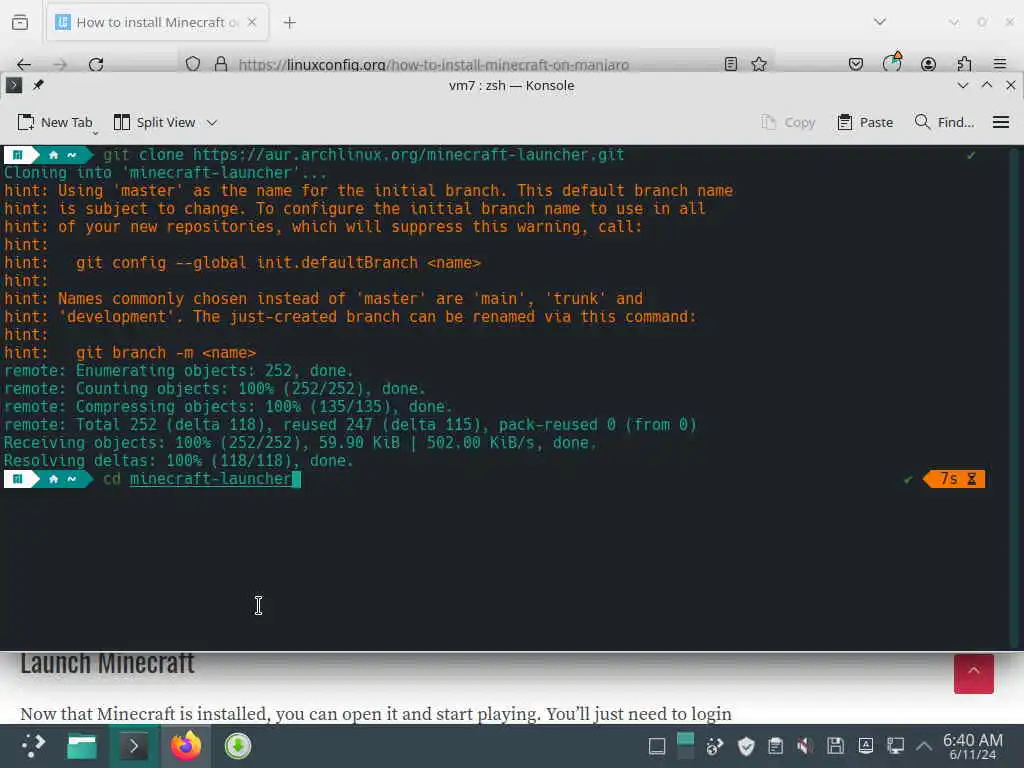Toggle pin Konsole window on all desktops
Image resolution: width=1024 pixels, height=768 pixels.
[x=39, y=85]
